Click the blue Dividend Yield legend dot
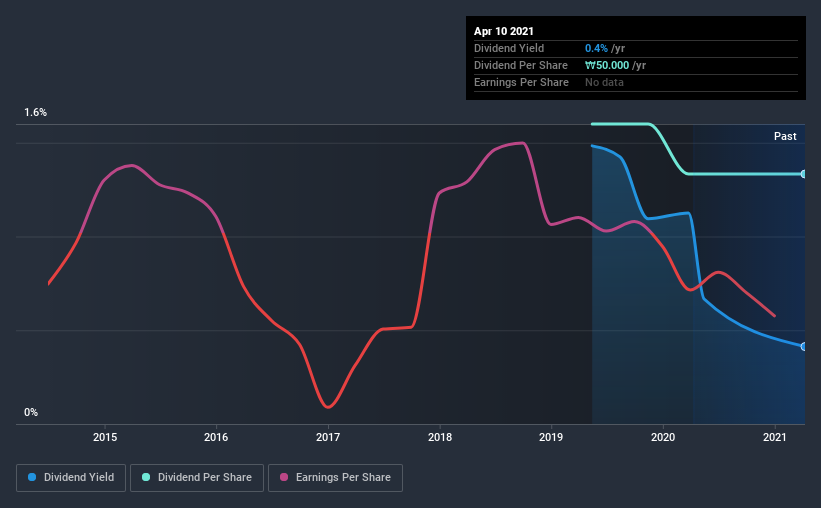The width and height of the screenshot is (821, 508). 32,477
